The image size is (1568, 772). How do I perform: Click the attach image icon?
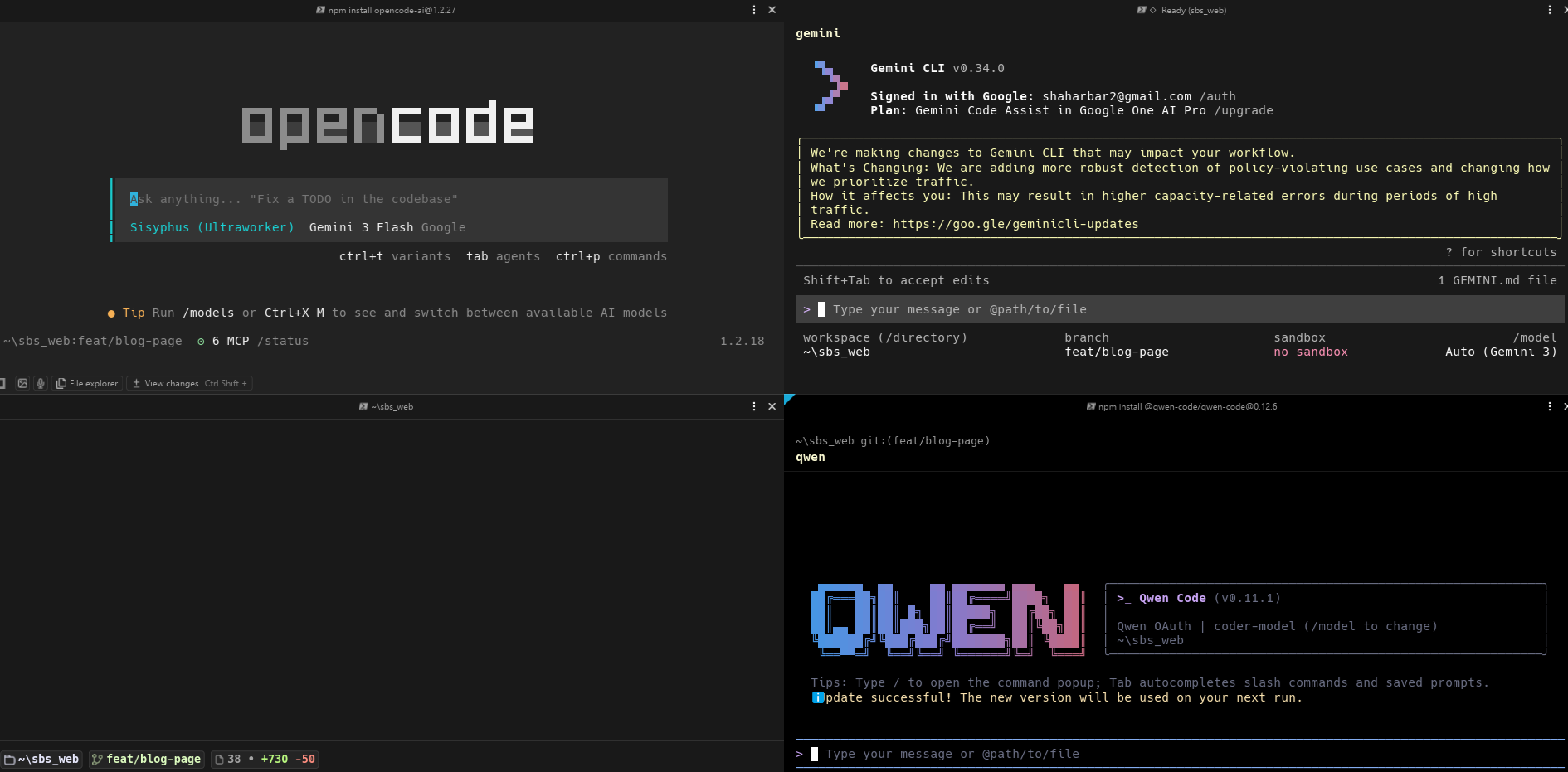click(x=22, y=383)
